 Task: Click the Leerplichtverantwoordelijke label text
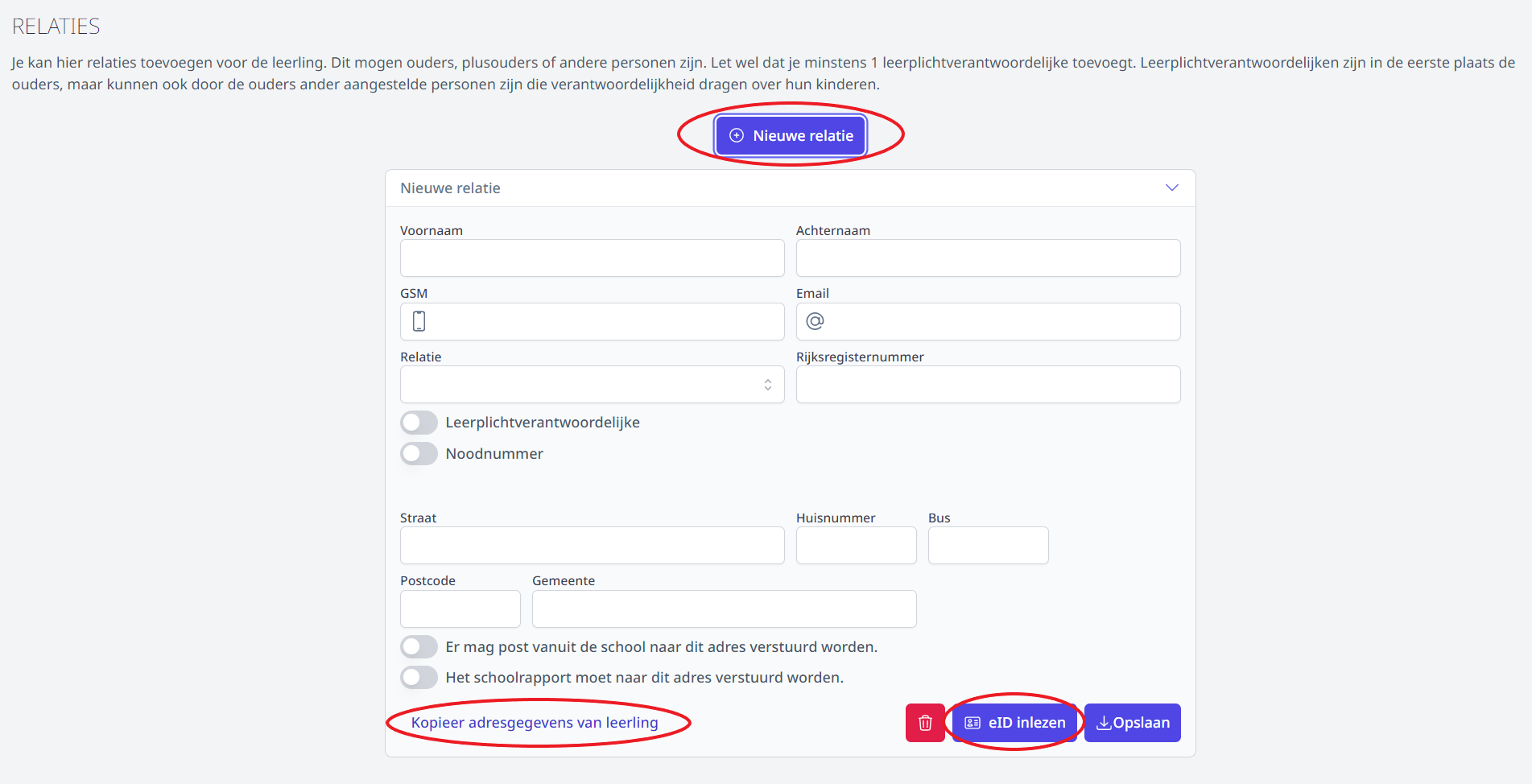click(x=543, y=423)
